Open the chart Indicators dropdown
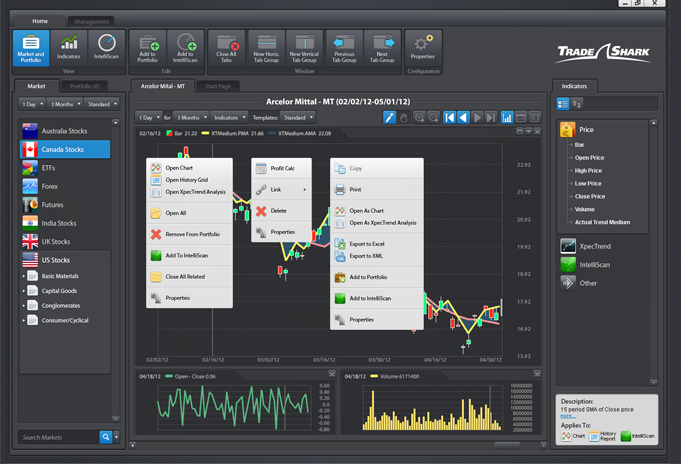 [x=229, y=118]
